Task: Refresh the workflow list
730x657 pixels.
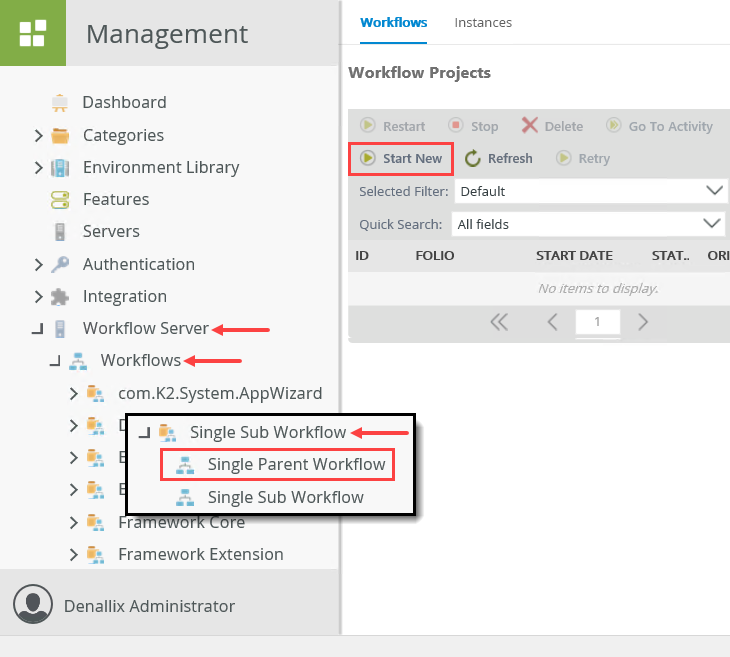Action: 498,158
